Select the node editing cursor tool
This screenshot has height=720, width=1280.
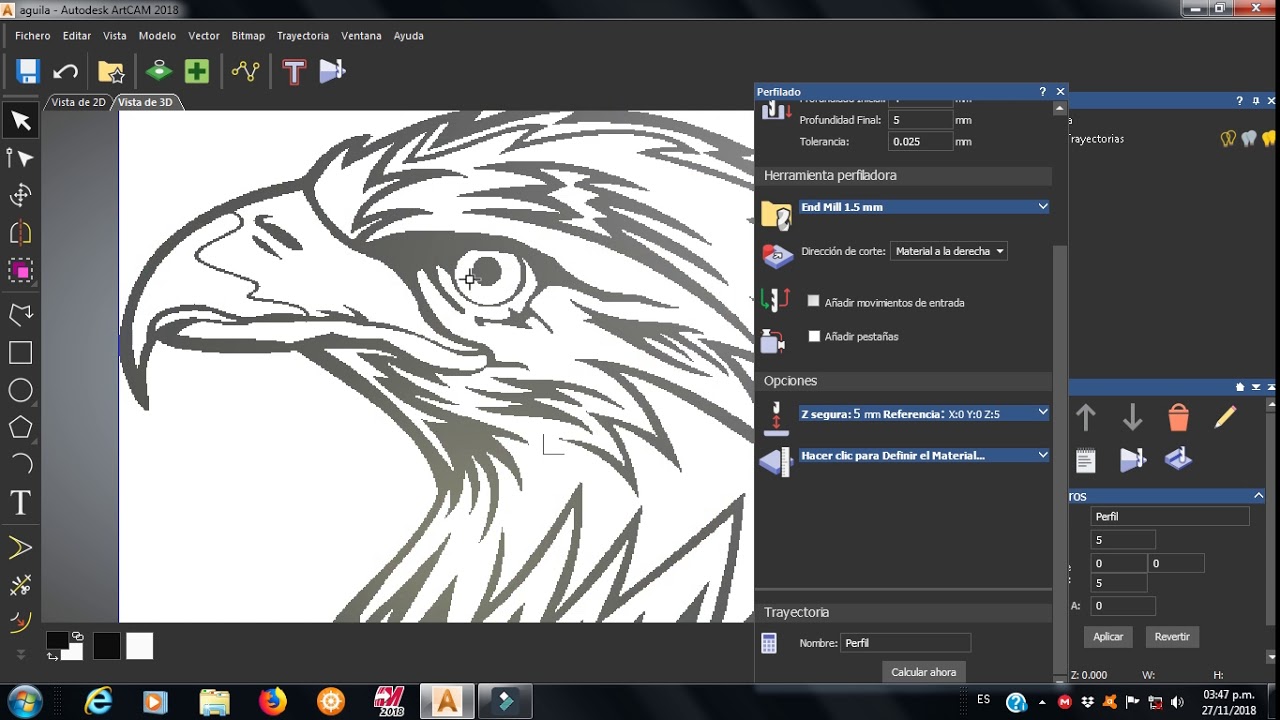pos(20,158)
